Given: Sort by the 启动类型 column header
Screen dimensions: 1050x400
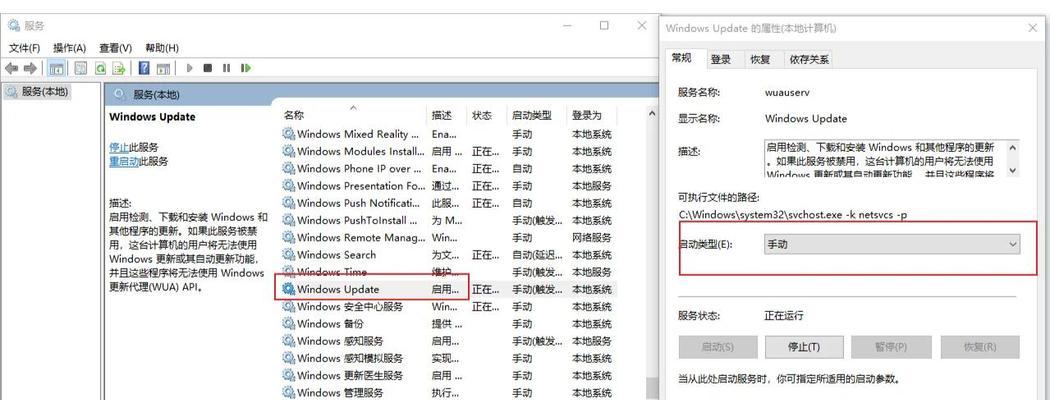Looking at the screenshot, I should 536,115.
